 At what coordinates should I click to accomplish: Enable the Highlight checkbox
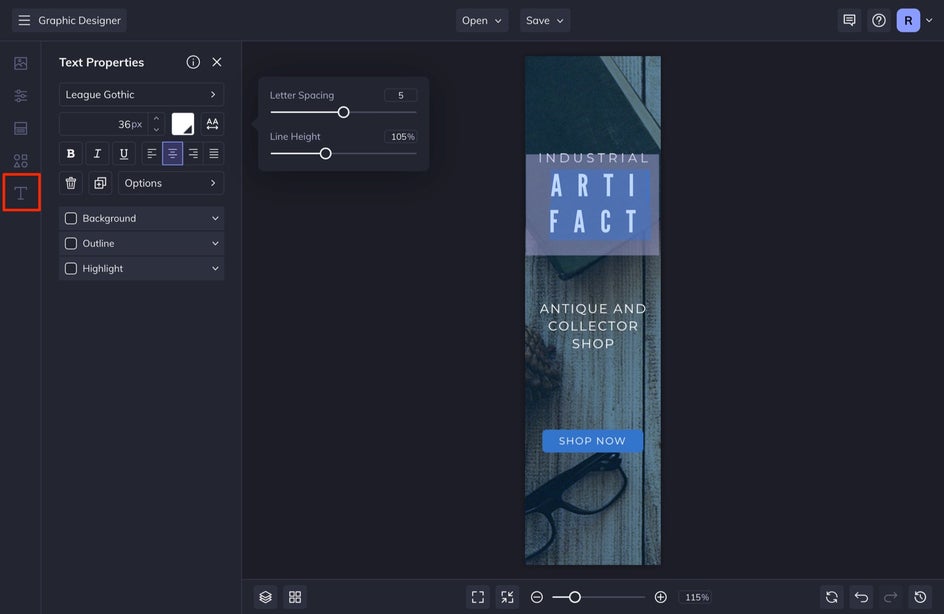[71, 268]
